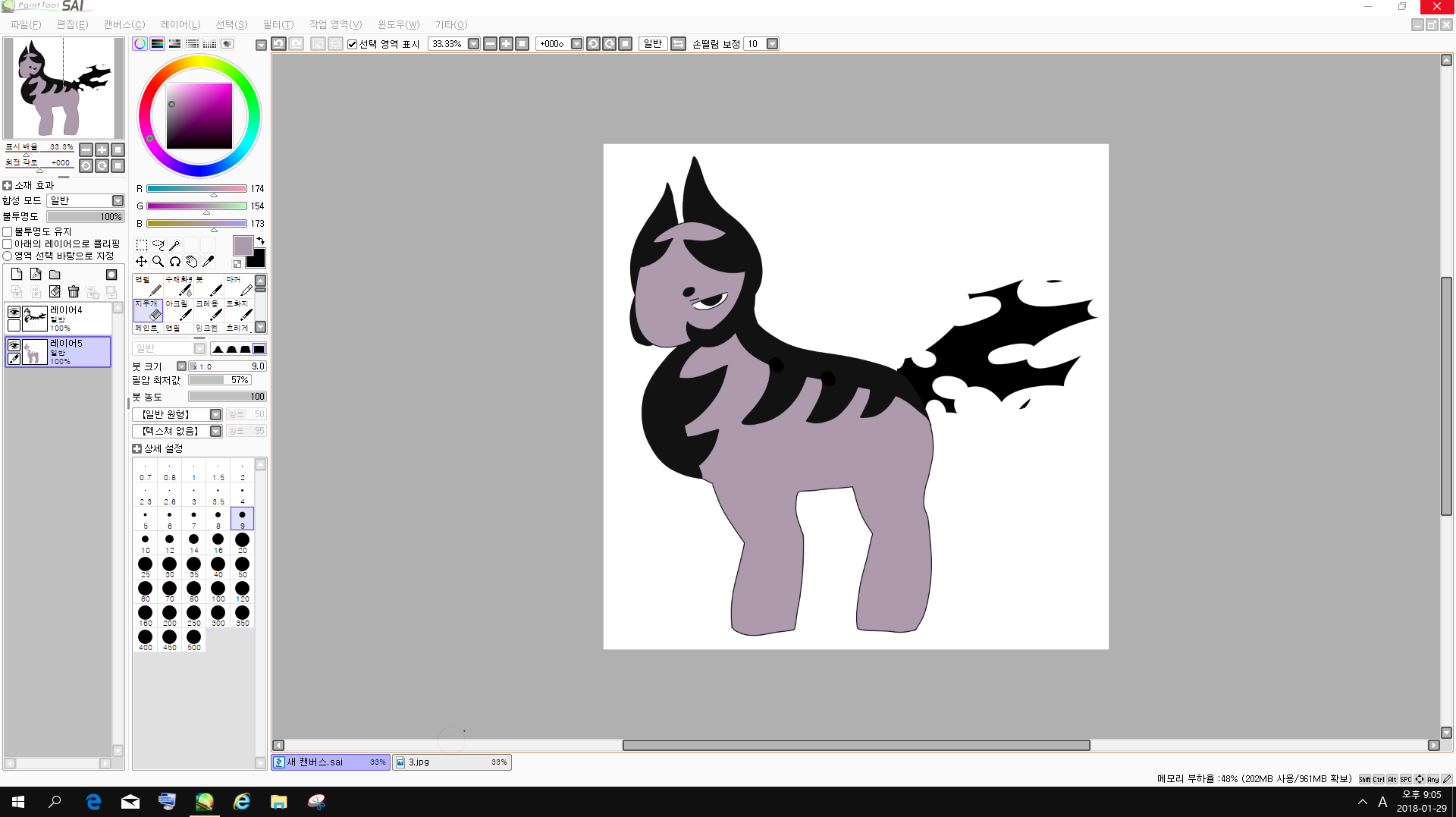
Task: Flip canvas view horizontally
Action: (679, 44)
